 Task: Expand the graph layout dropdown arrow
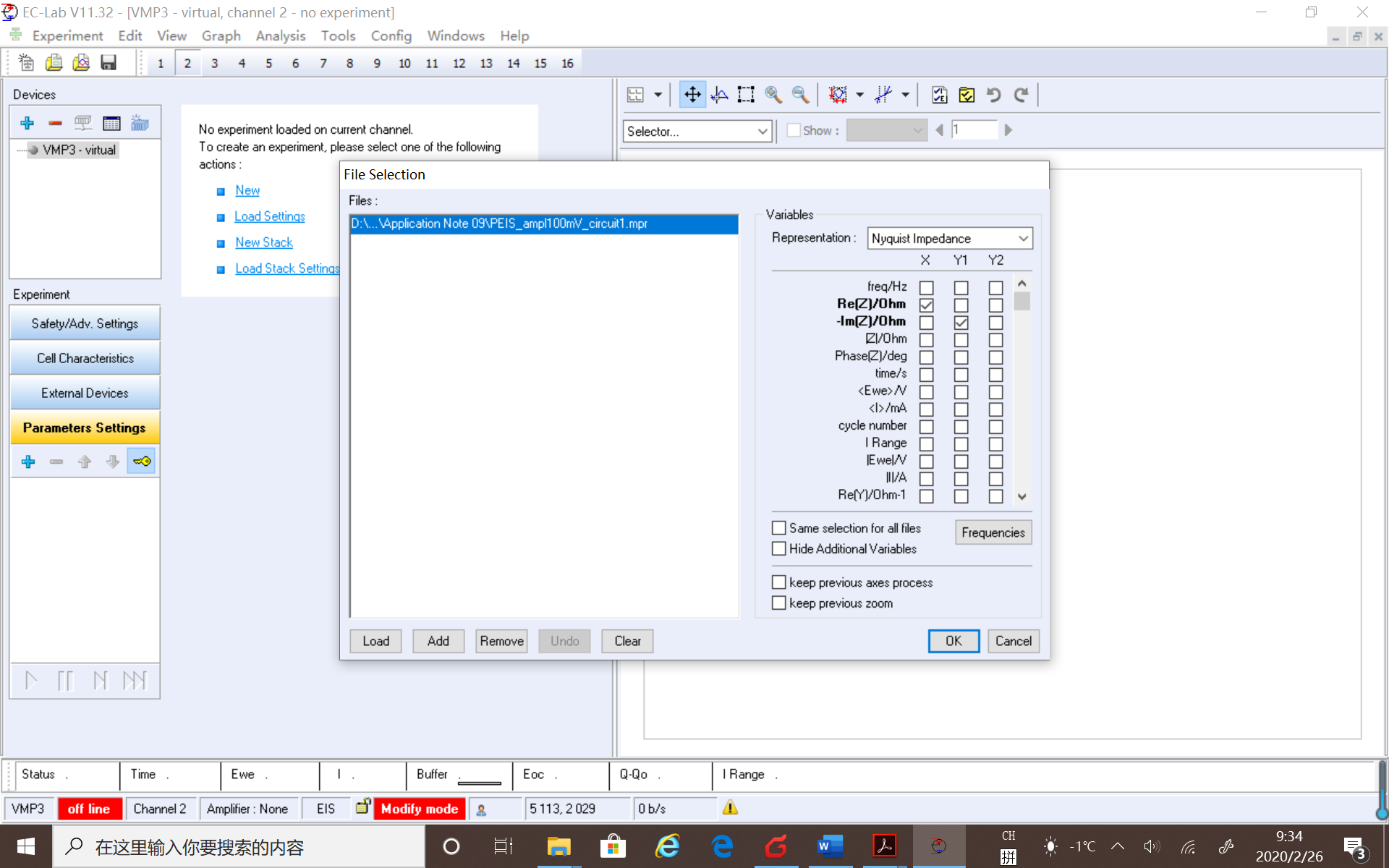[x=658, y=95]
